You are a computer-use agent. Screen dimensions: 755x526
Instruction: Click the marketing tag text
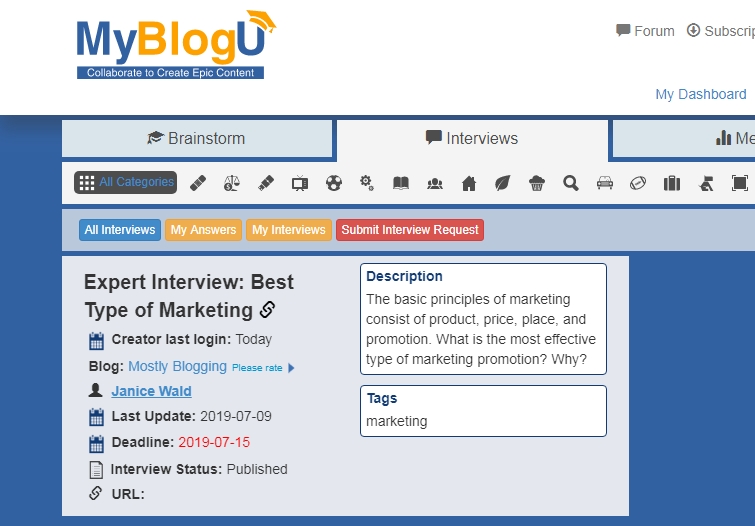click(396, 421)
